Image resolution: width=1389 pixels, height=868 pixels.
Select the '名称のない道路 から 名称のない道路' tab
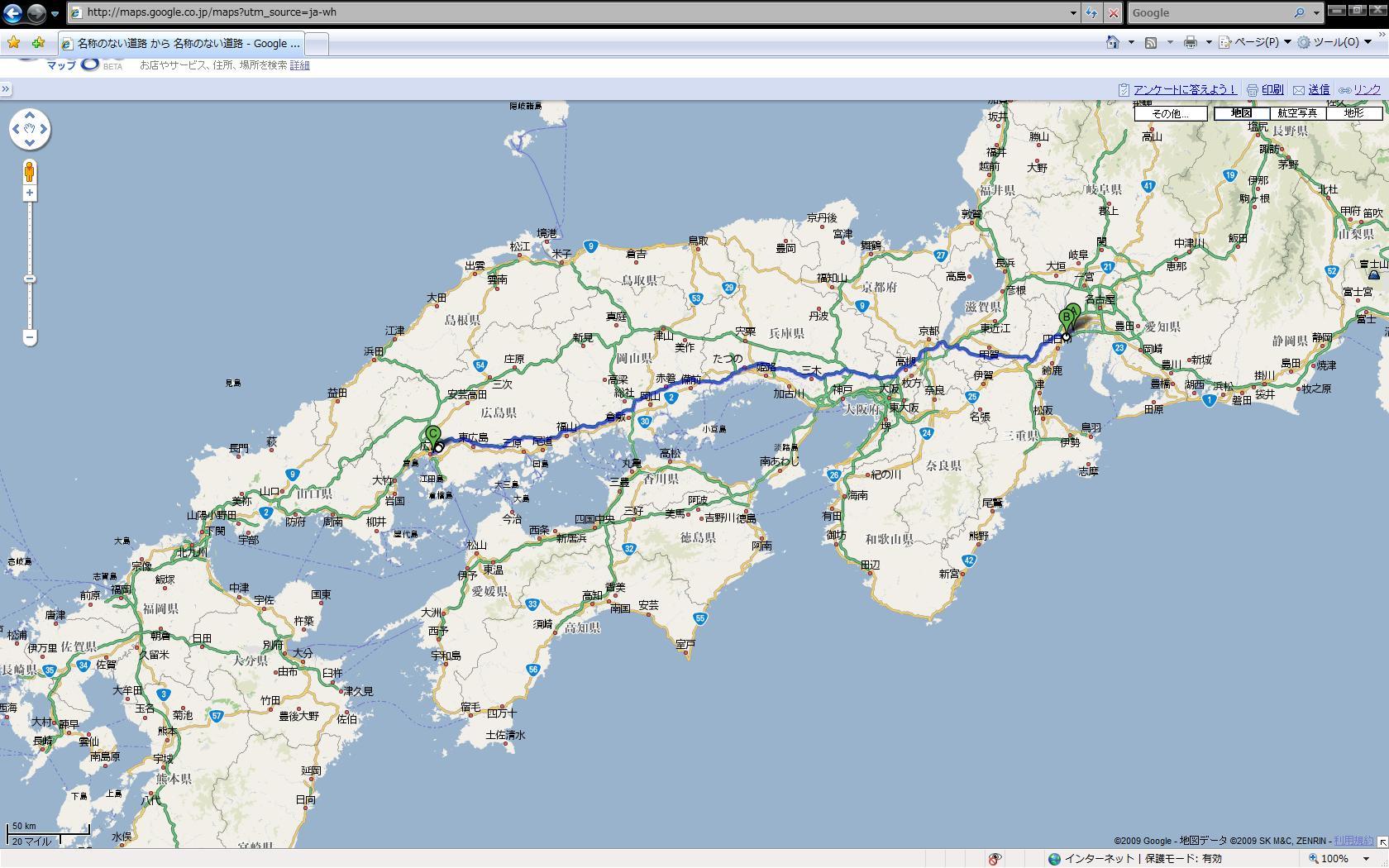(x=181, y=43)
